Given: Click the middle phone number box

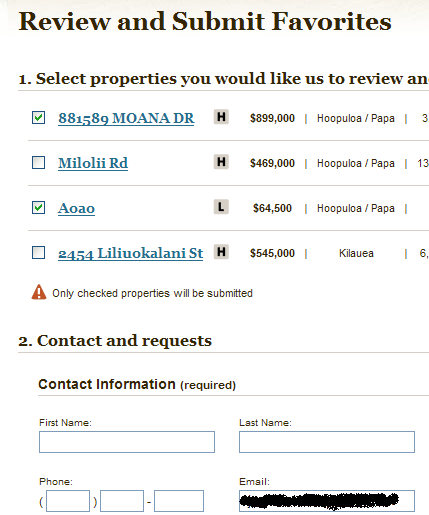Looking at the screenshot, I should tap(122, 501).
